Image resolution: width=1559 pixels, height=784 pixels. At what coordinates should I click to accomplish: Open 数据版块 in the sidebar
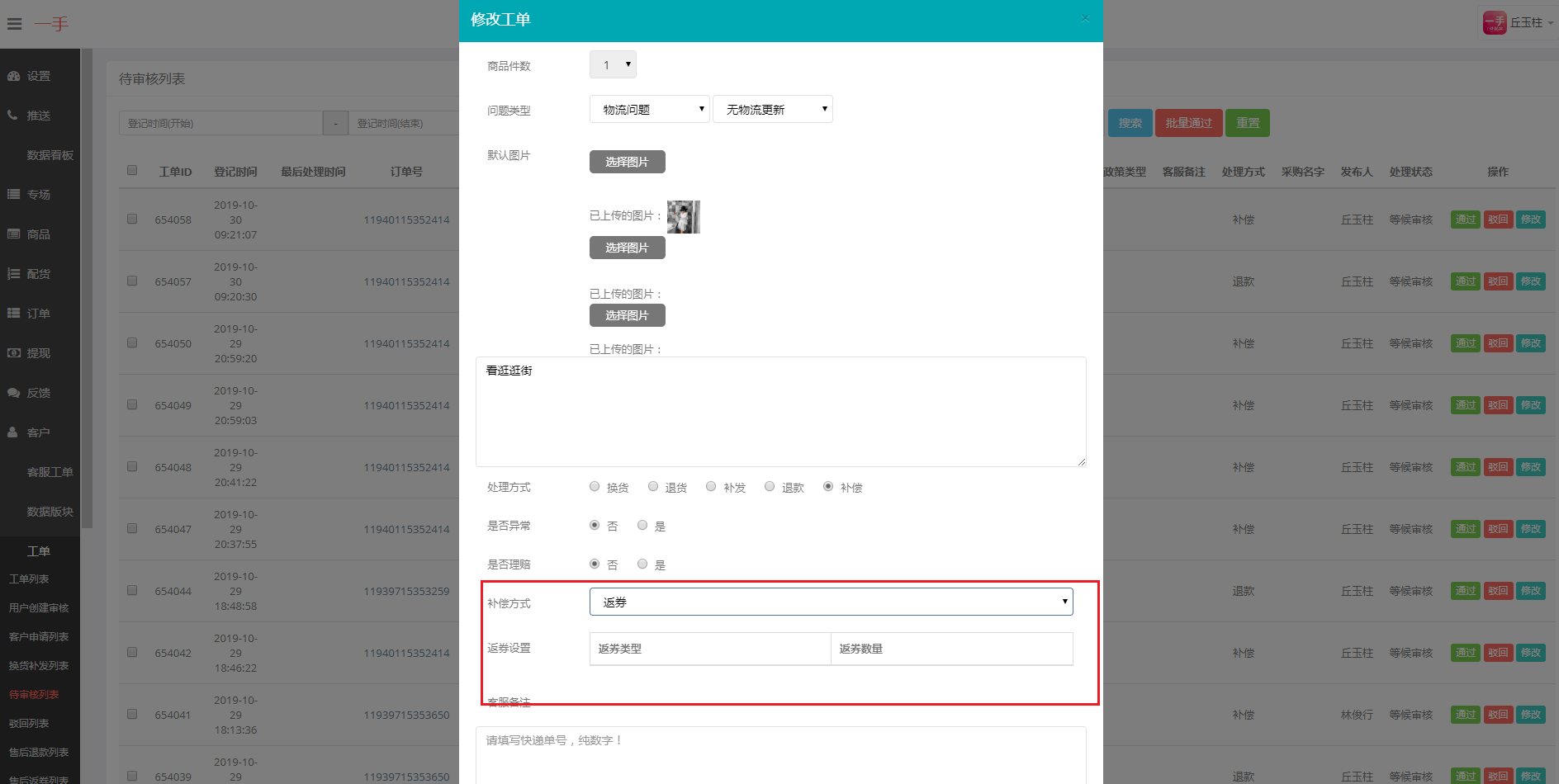[x=50, y=512]
